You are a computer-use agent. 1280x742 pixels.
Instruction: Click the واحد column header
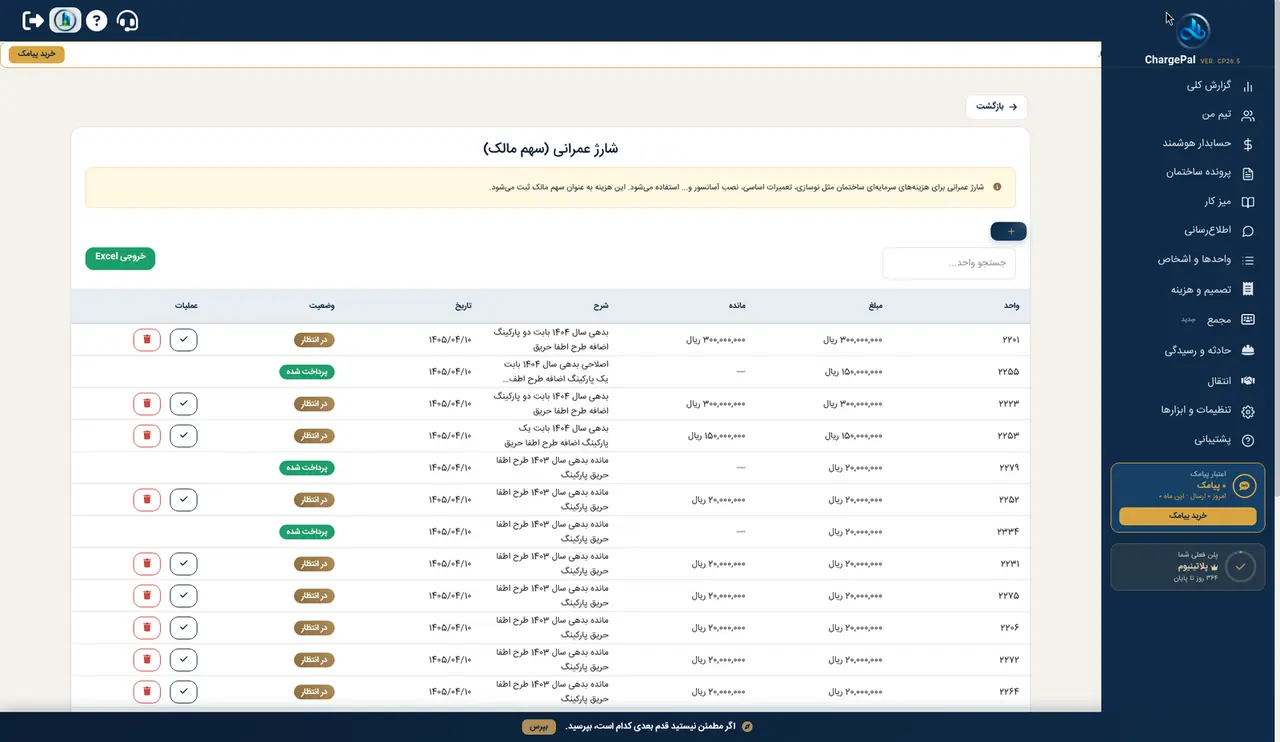coord(1011,306)
